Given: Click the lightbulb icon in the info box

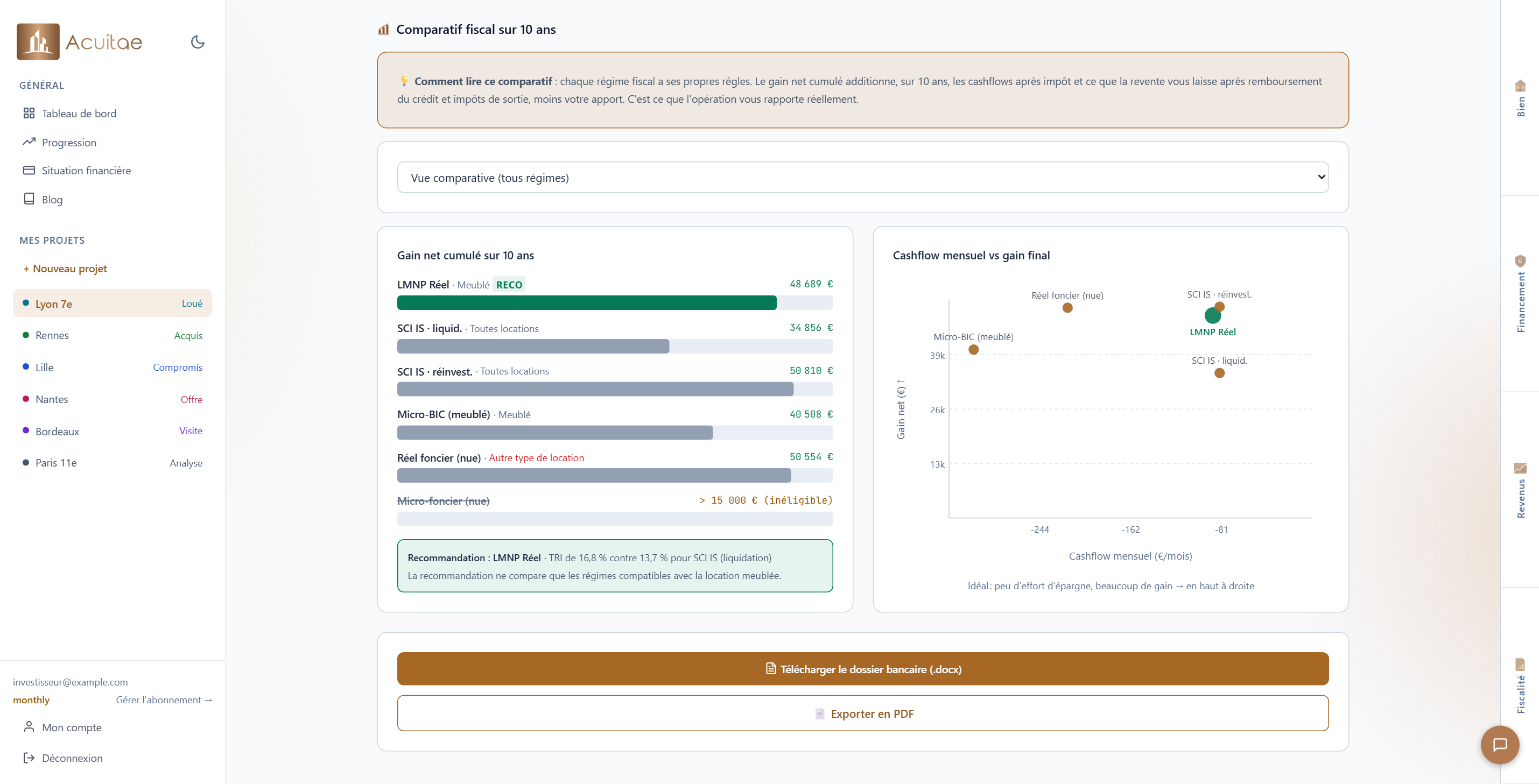Looking at the screenshot, I should [404, 81].
